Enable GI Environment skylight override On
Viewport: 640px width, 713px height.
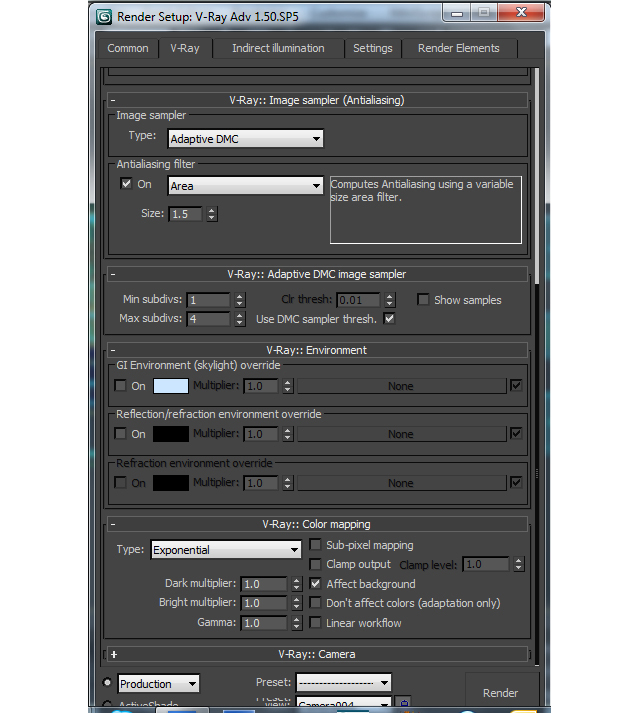click(x=120, y=386)
